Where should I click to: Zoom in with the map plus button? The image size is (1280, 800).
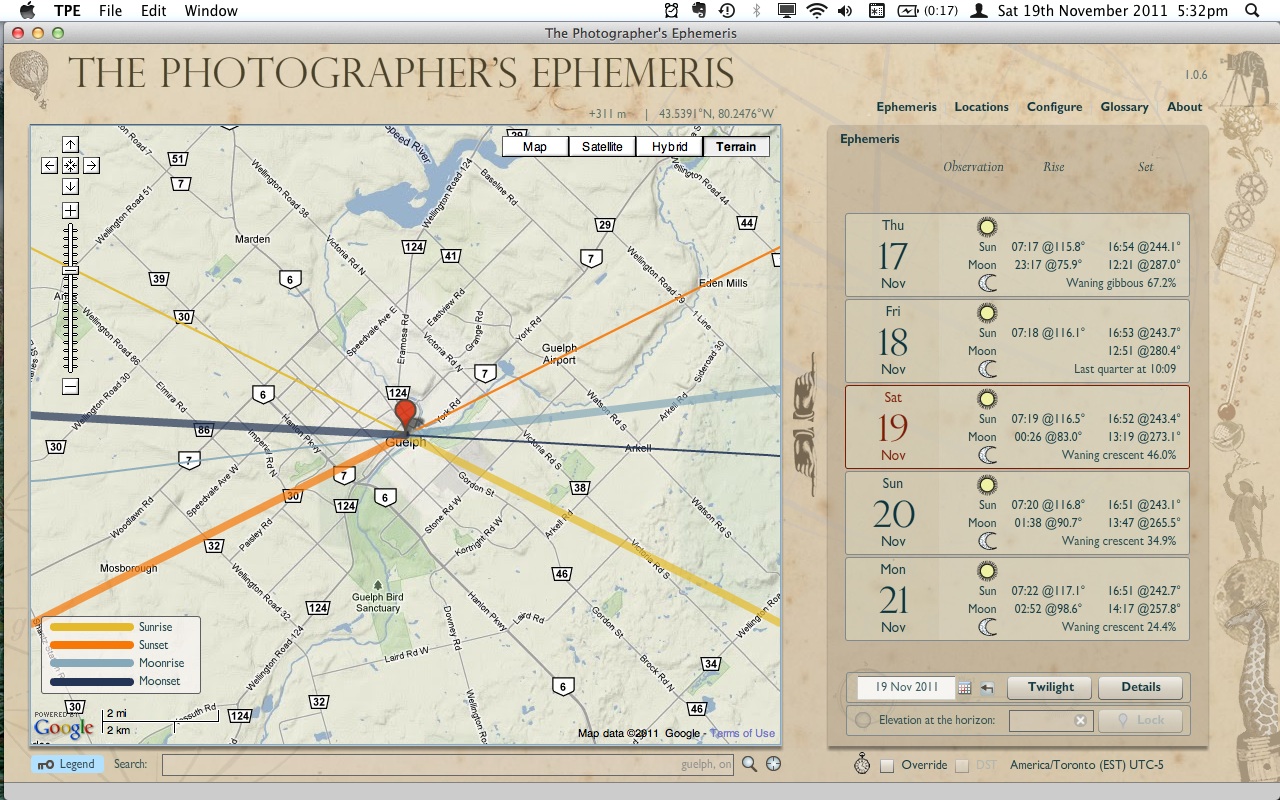pyautogui.click(x=70, y=210)
